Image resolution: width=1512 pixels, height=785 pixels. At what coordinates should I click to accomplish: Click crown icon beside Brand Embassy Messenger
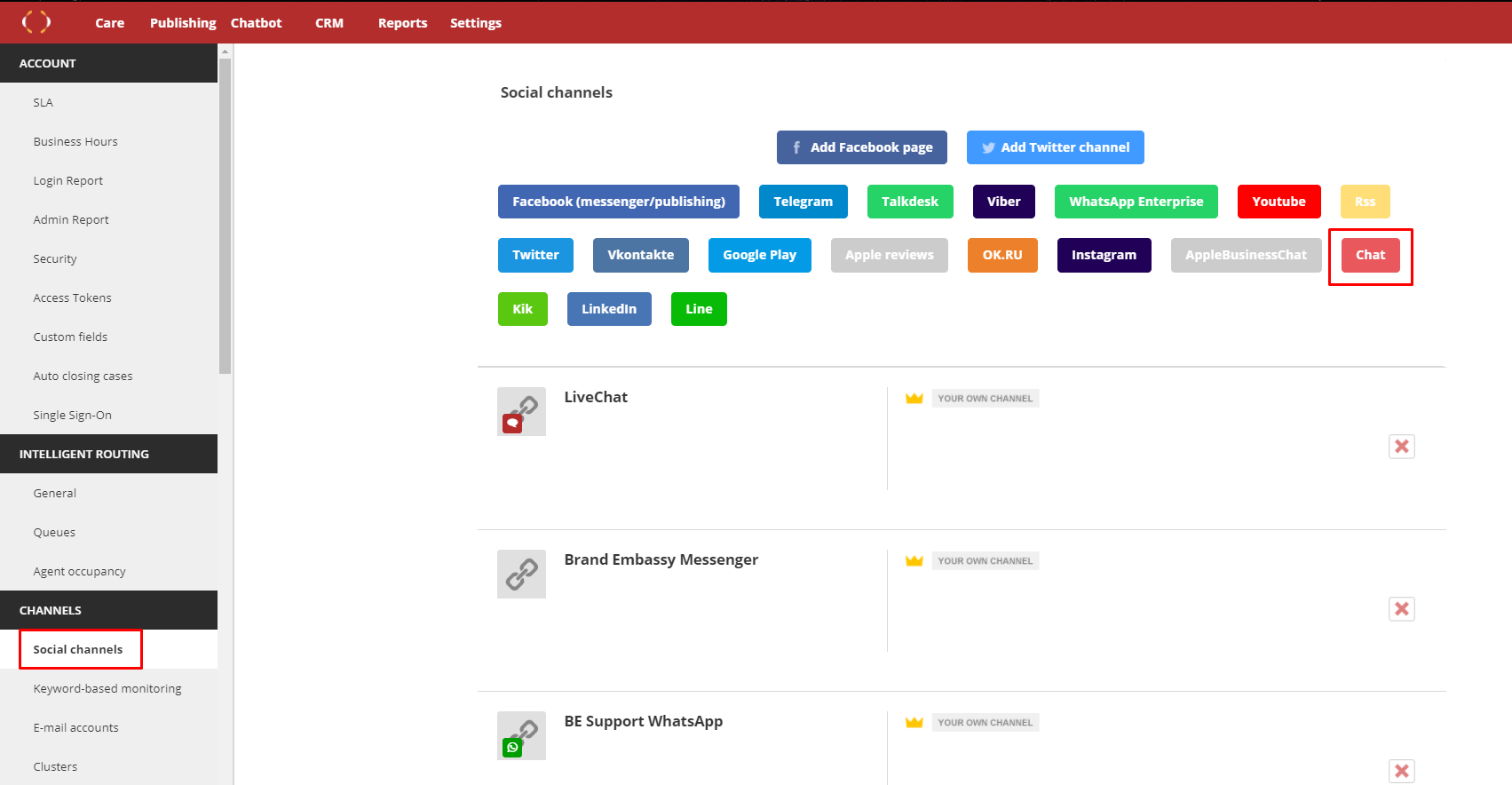tap(914, 560)
